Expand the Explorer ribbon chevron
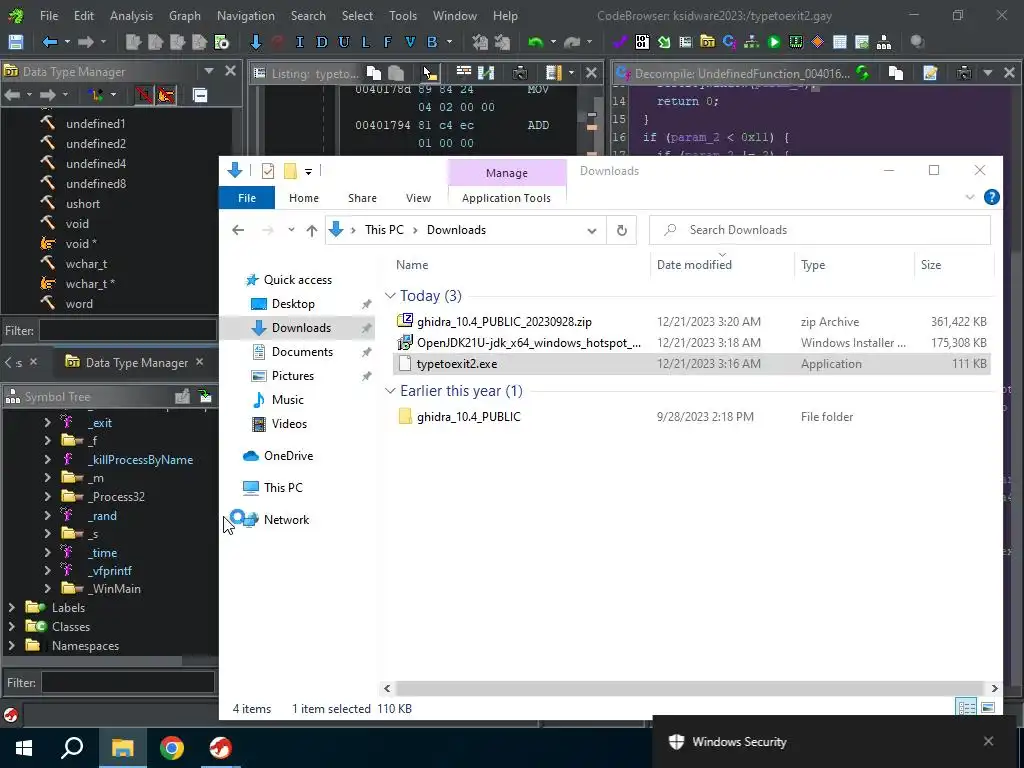The height and width of the screenshot is (768, 1024). (x=970, y=197)
